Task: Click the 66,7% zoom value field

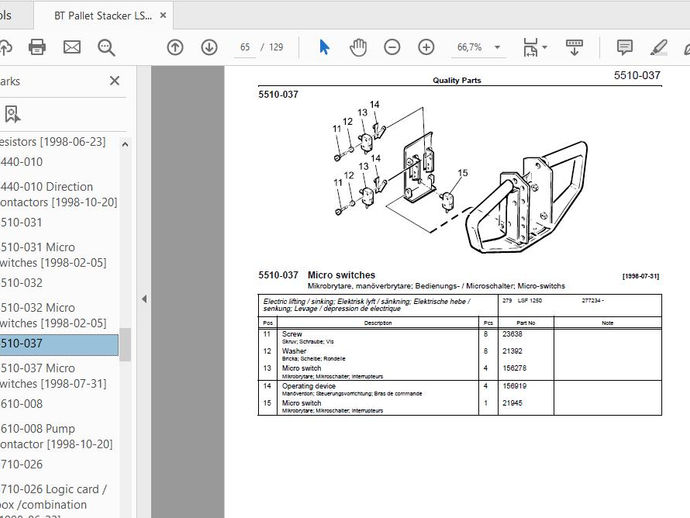Action: click(470, 47)
